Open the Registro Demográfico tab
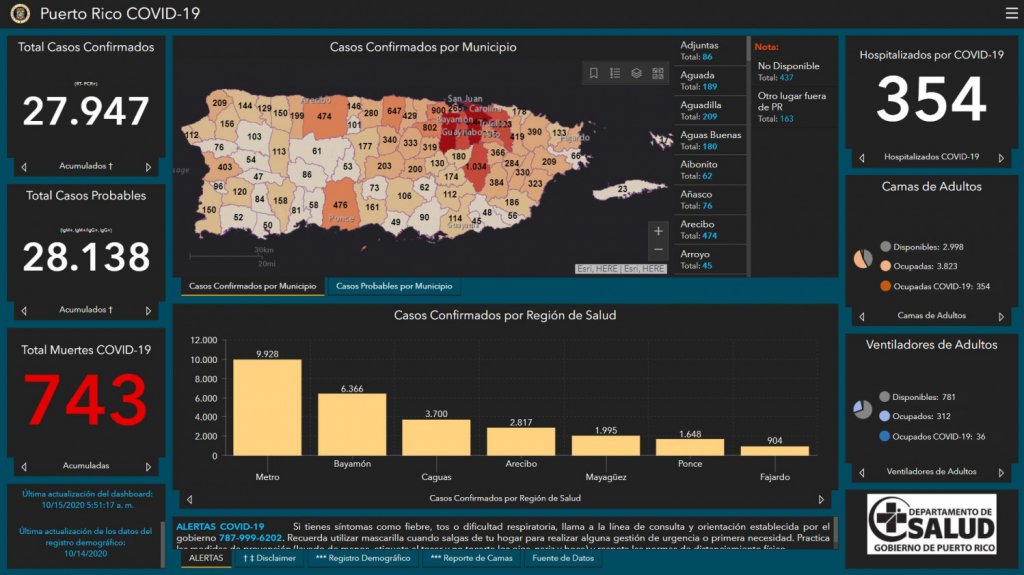The height and width of the screenshot is (575, 1024). tap(363, 558)
